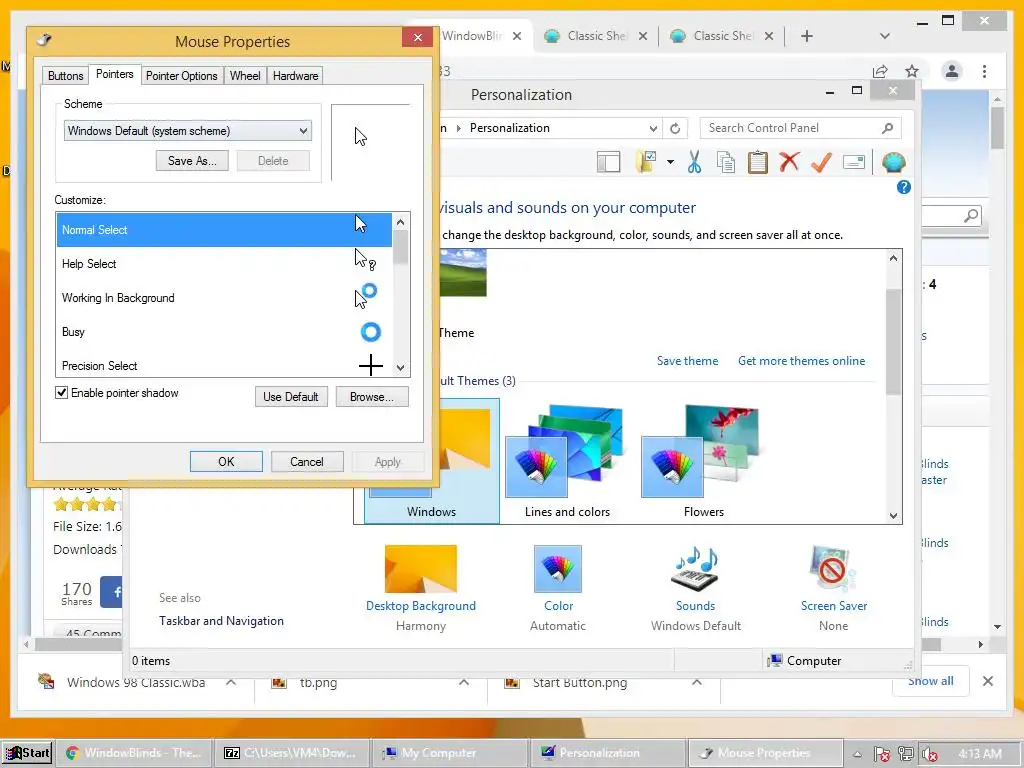Select the Working In Background pointer row
Viewport: 1024px width, 768px height.
pyautogui.click(x=224, y=298)
